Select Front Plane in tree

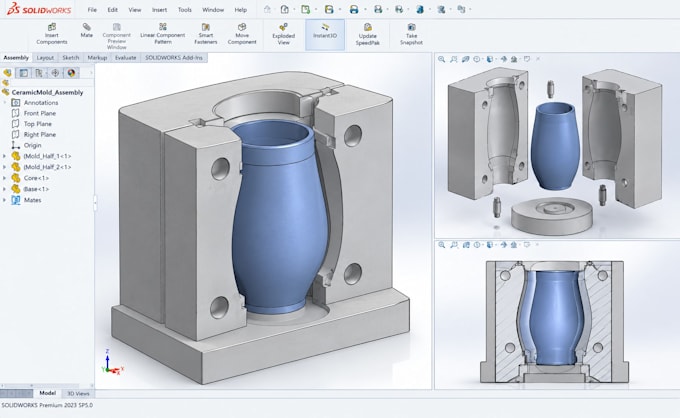point(39,113)
